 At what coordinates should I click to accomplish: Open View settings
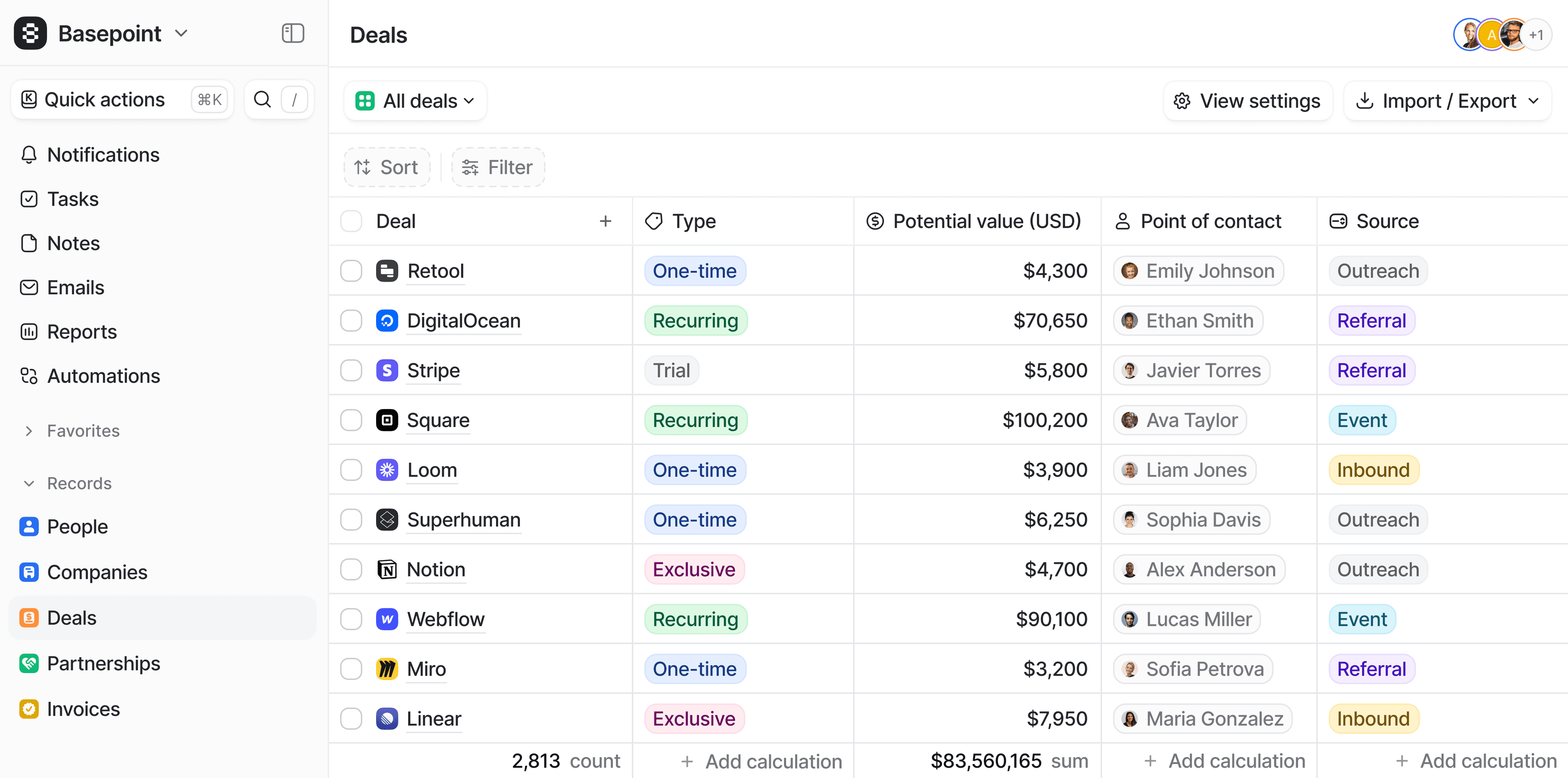click(1248, 100)
